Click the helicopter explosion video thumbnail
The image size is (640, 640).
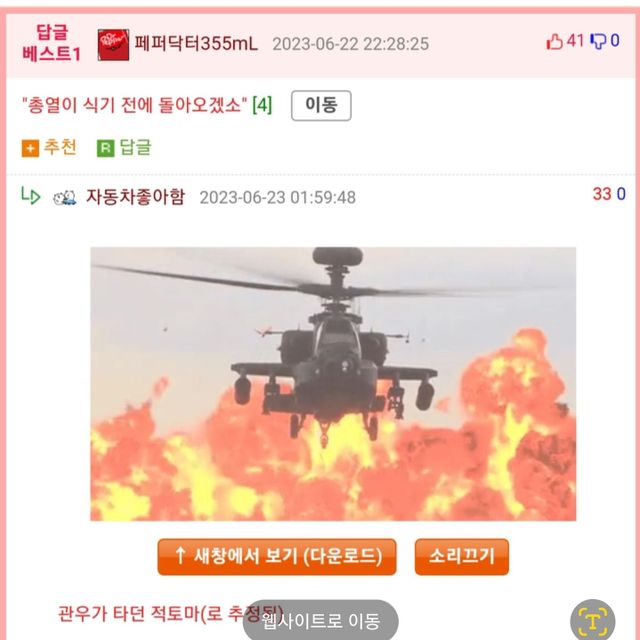[333, 384]
